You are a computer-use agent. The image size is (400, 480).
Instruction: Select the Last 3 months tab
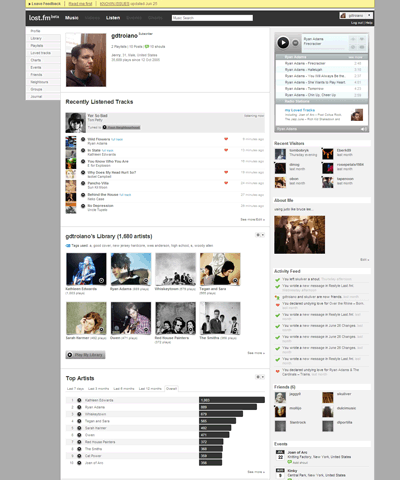99,389
